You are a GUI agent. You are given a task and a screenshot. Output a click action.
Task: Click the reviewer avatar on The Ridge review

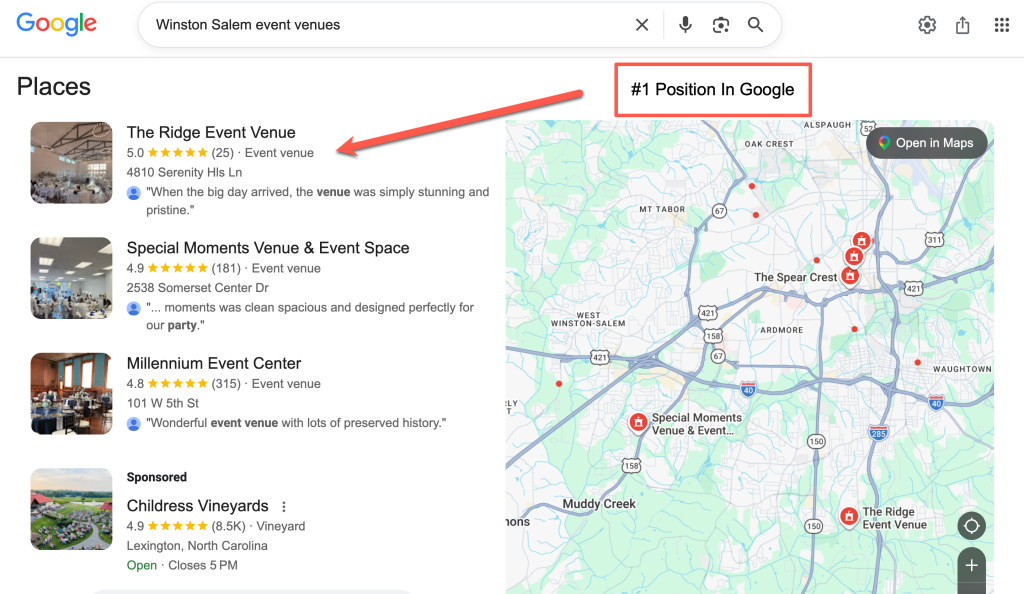tap(133, 193)
